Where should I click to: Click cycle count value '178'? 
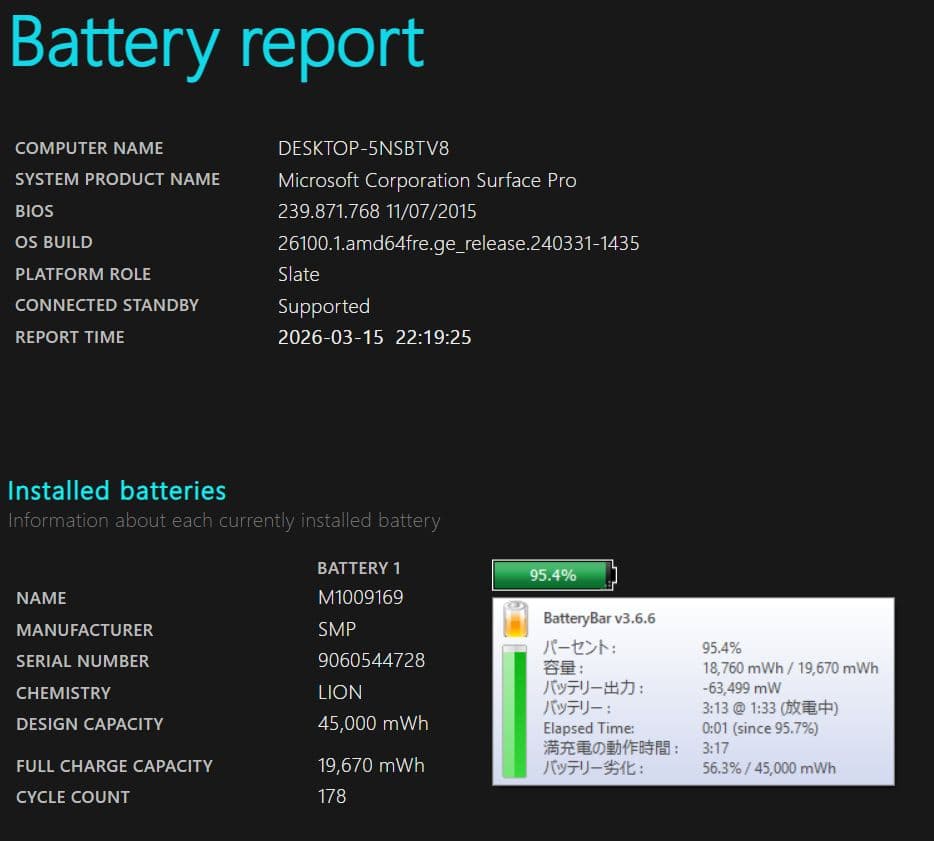coord(332,796)
